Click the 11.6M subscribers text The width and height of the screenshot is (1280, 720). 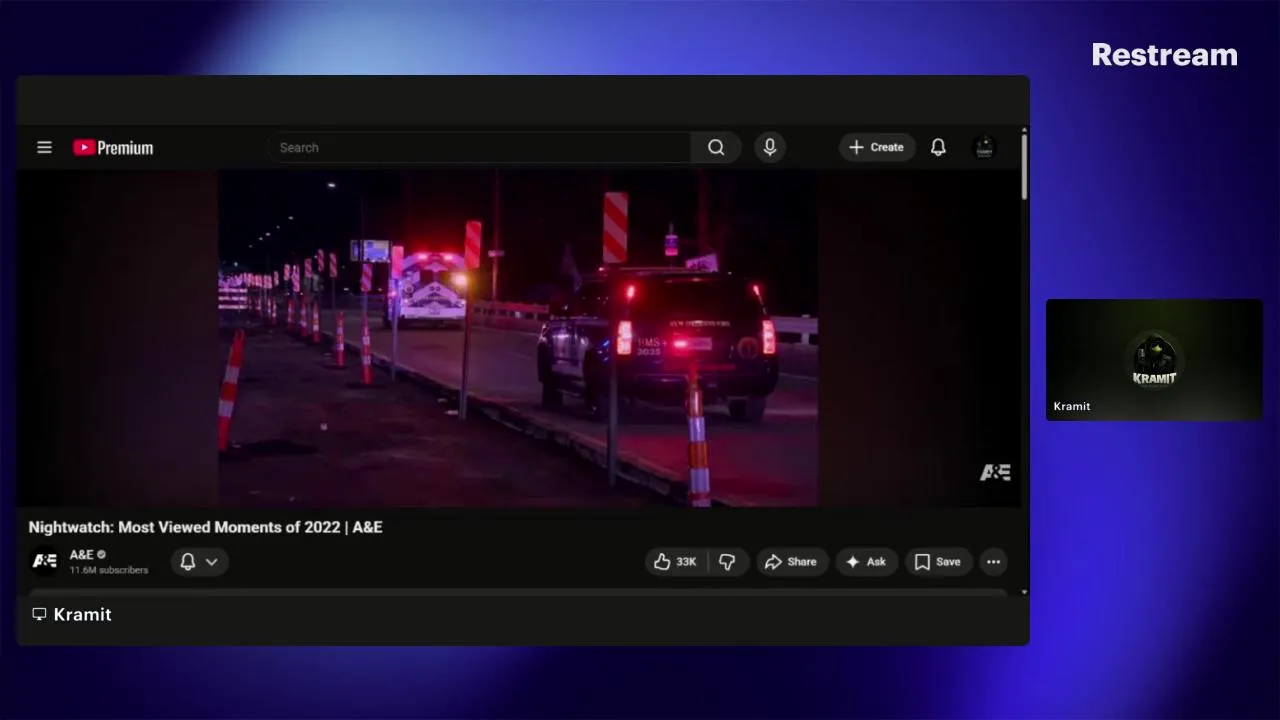click(108, 570)
